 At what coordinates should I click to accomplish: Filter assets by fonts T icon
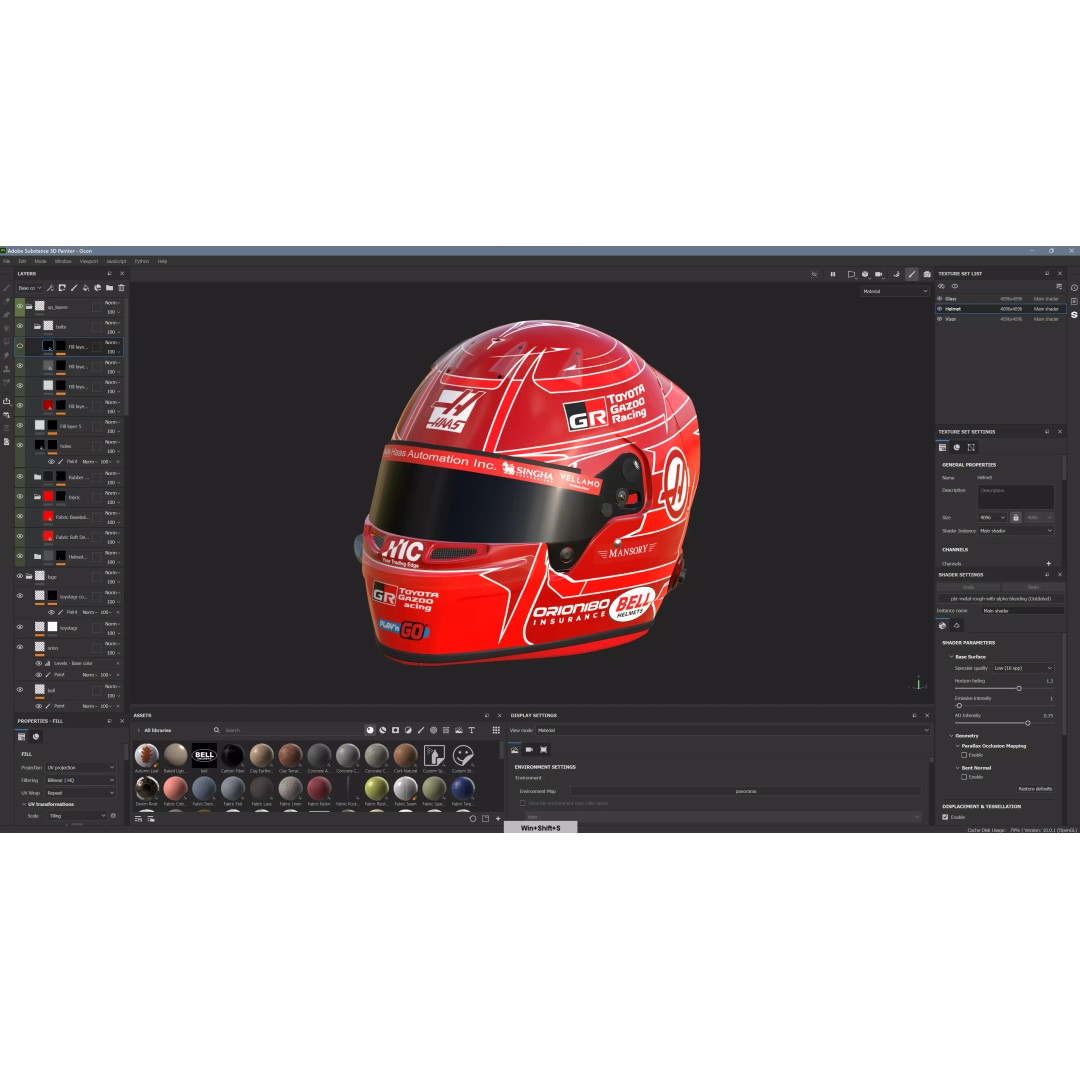point(472,730)
